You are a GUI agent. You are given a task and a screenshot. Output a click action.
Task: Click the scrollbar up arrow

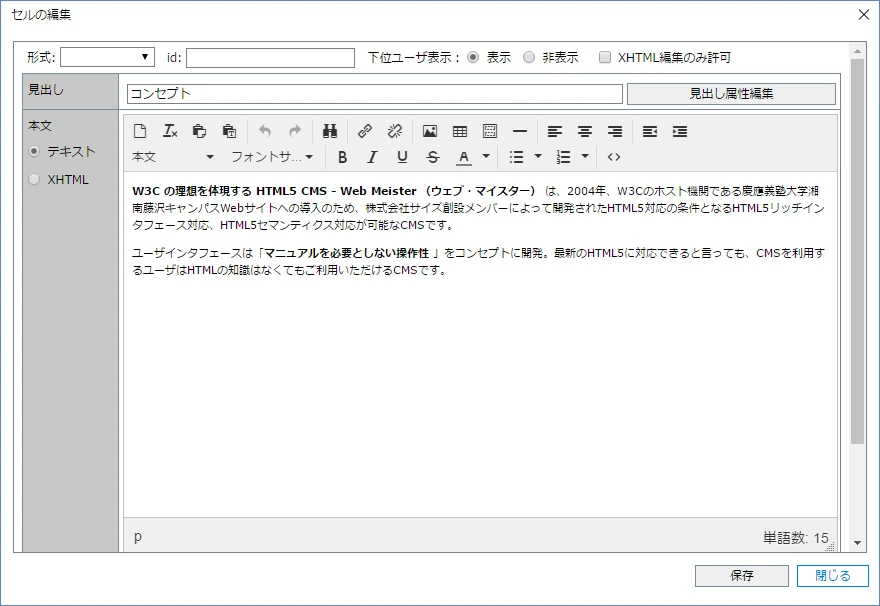[x=857, y=51]
